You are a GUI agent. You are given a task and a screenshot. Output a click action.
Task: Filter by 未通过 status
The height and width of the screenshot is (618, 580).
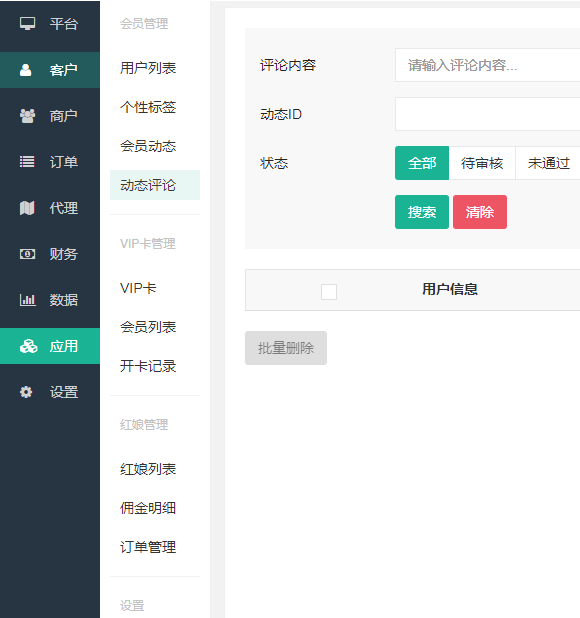coord(548,163)
